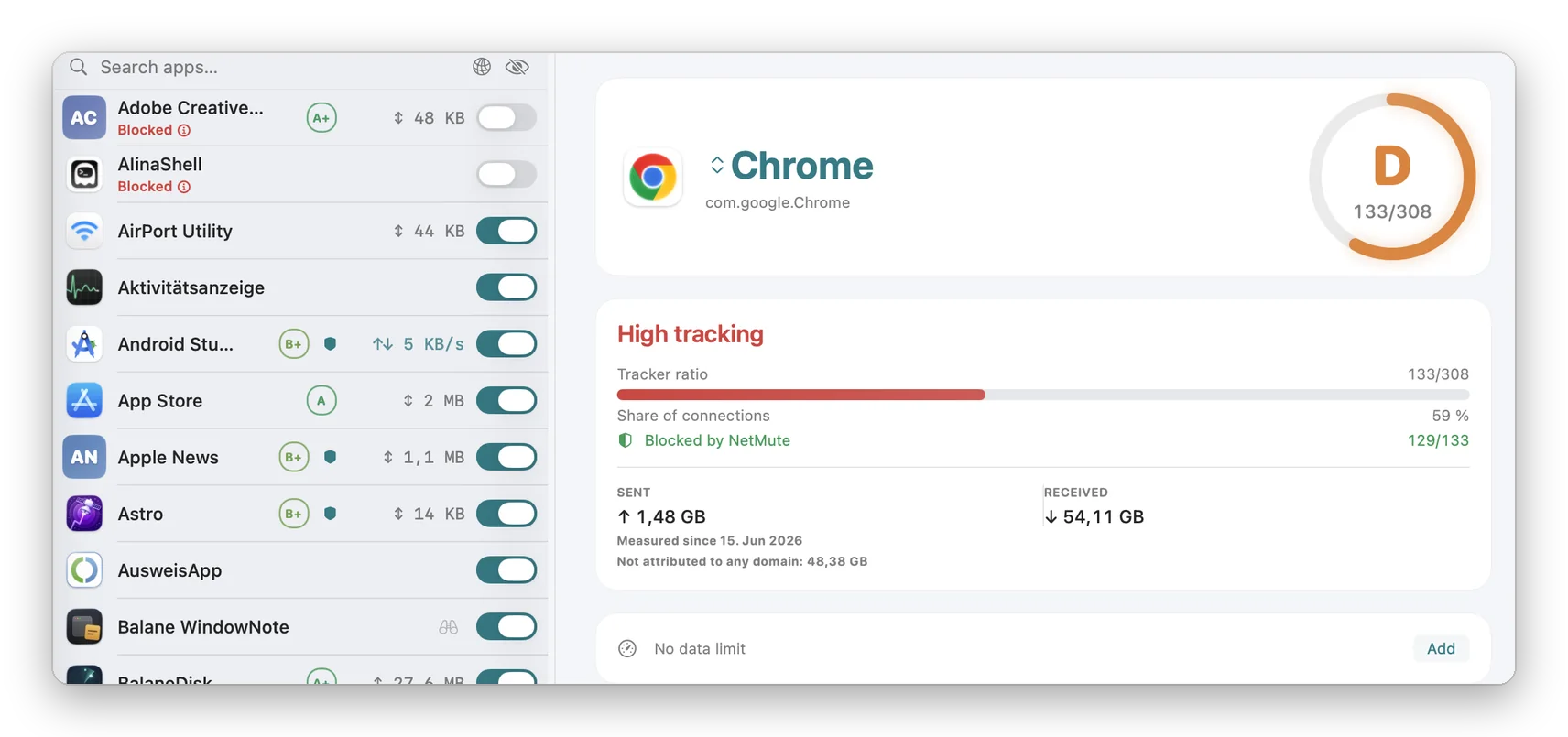Screen dimensions: 1568x737
Task: Open the app switcher chevrons beside Chrome
Action: [x=717, y=165]
